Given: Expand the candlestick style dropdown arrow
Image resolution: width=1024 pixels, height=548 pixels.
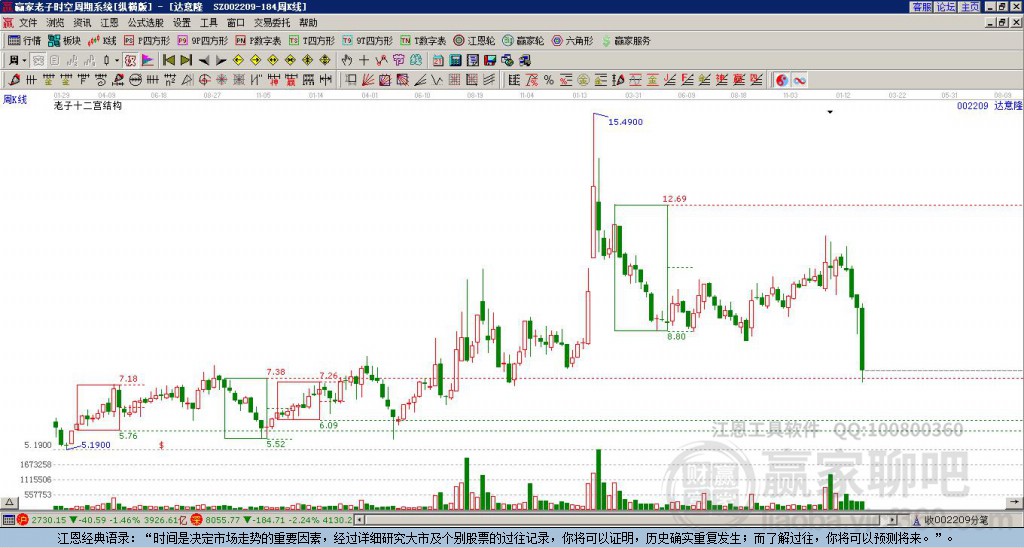Looking at the screenshot, I should [117, 60].
